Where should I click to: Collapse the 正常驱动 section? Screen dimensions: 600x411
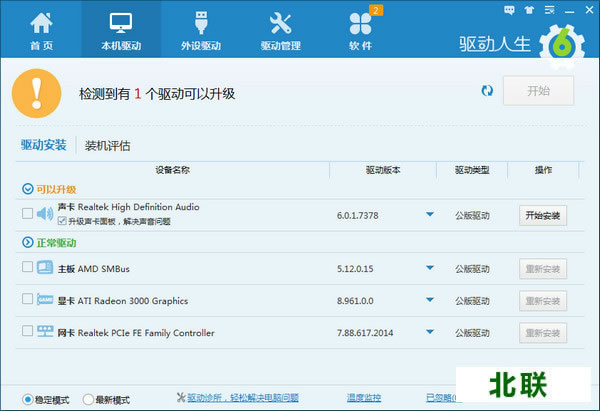(x=26, y=242)
